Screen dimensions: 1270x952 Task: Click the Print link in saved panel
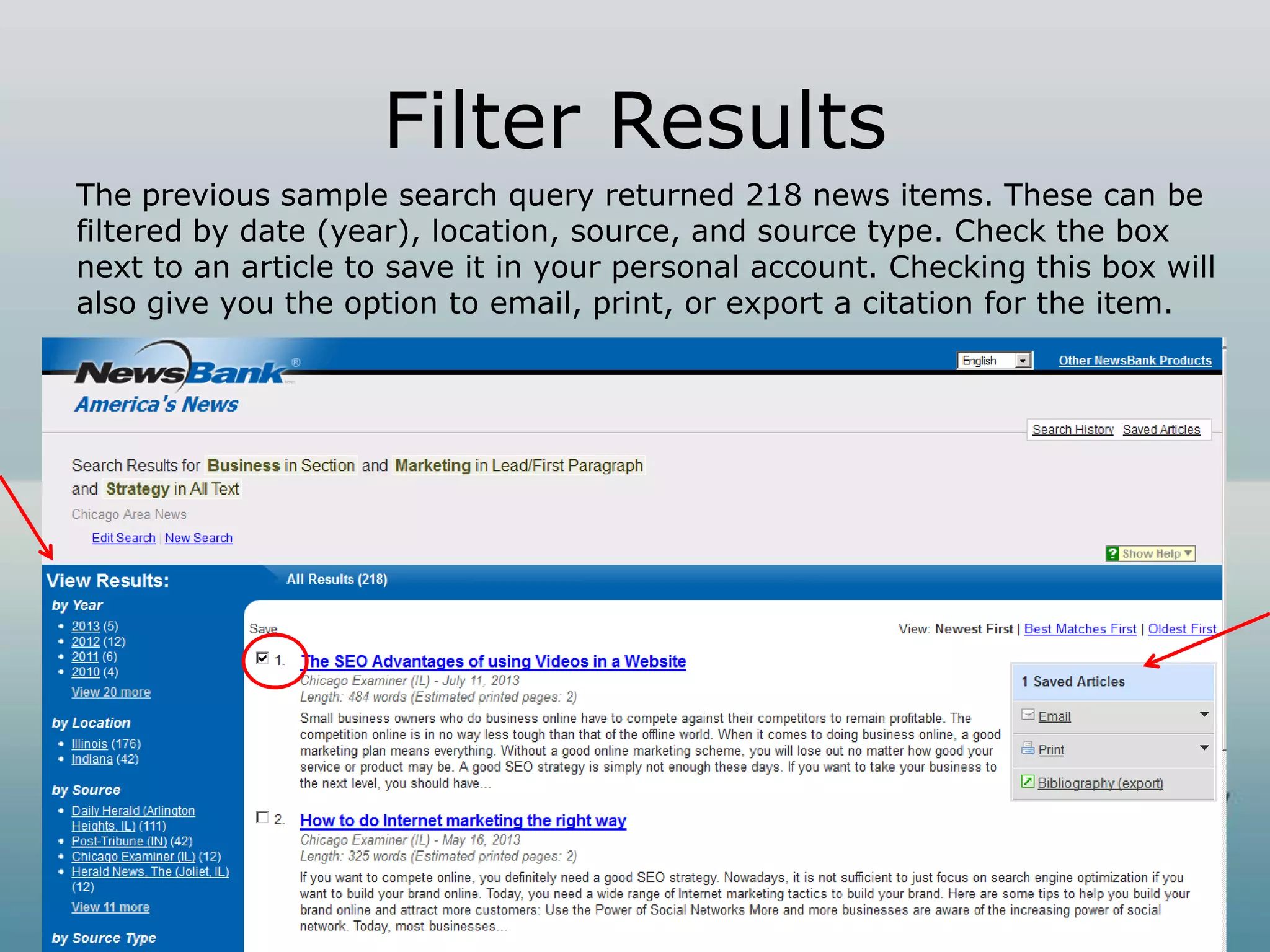1051,750
